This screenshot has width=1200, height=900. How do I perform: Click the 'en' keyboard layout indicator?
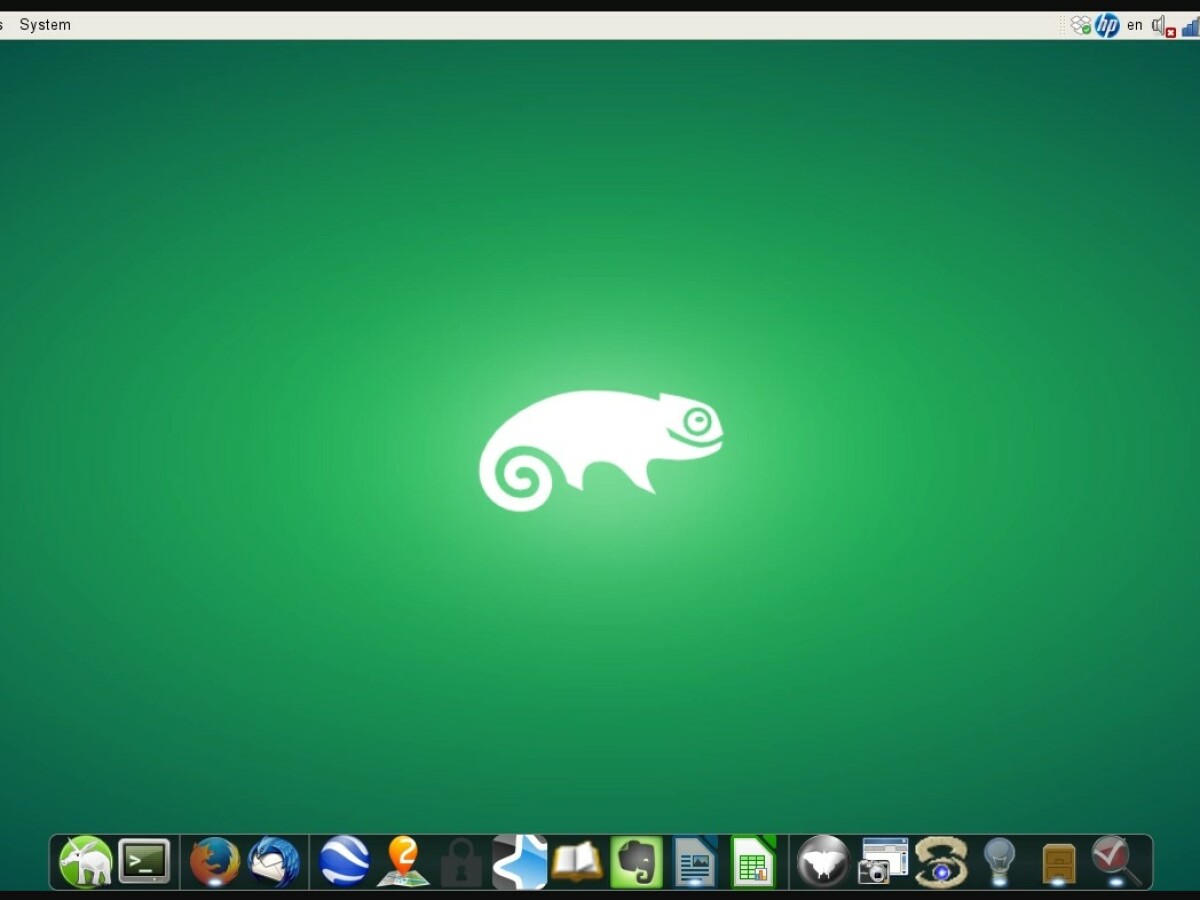tap(1135, 25)
